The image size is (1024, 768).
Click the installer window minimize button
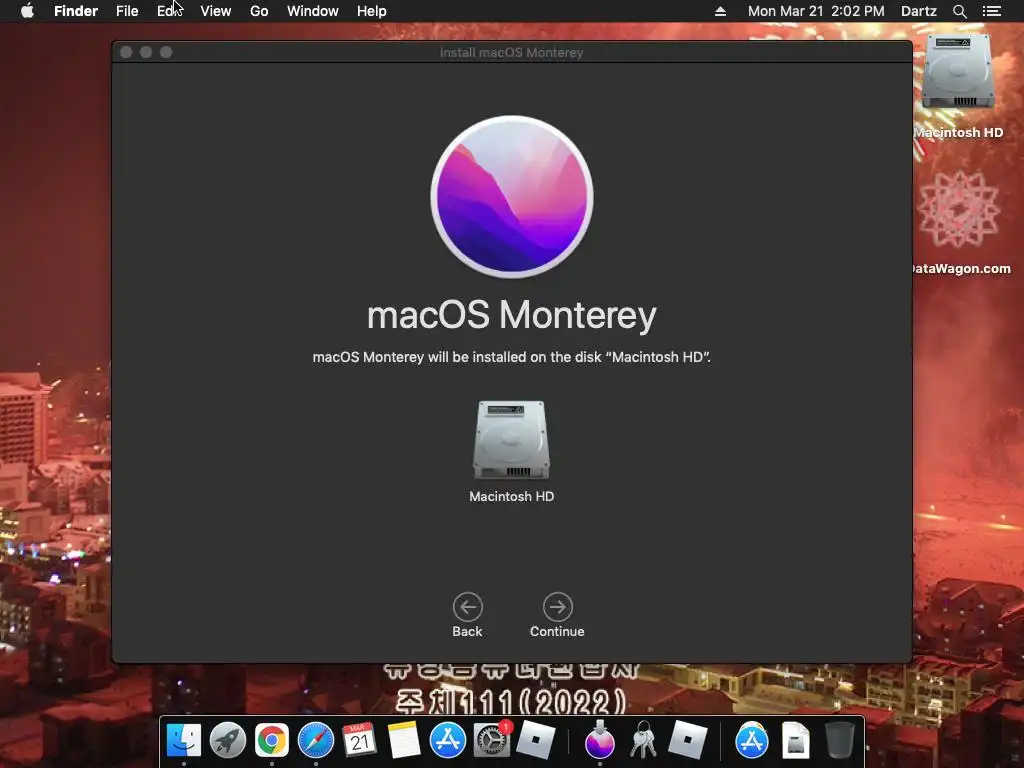(x=146, y=52)
